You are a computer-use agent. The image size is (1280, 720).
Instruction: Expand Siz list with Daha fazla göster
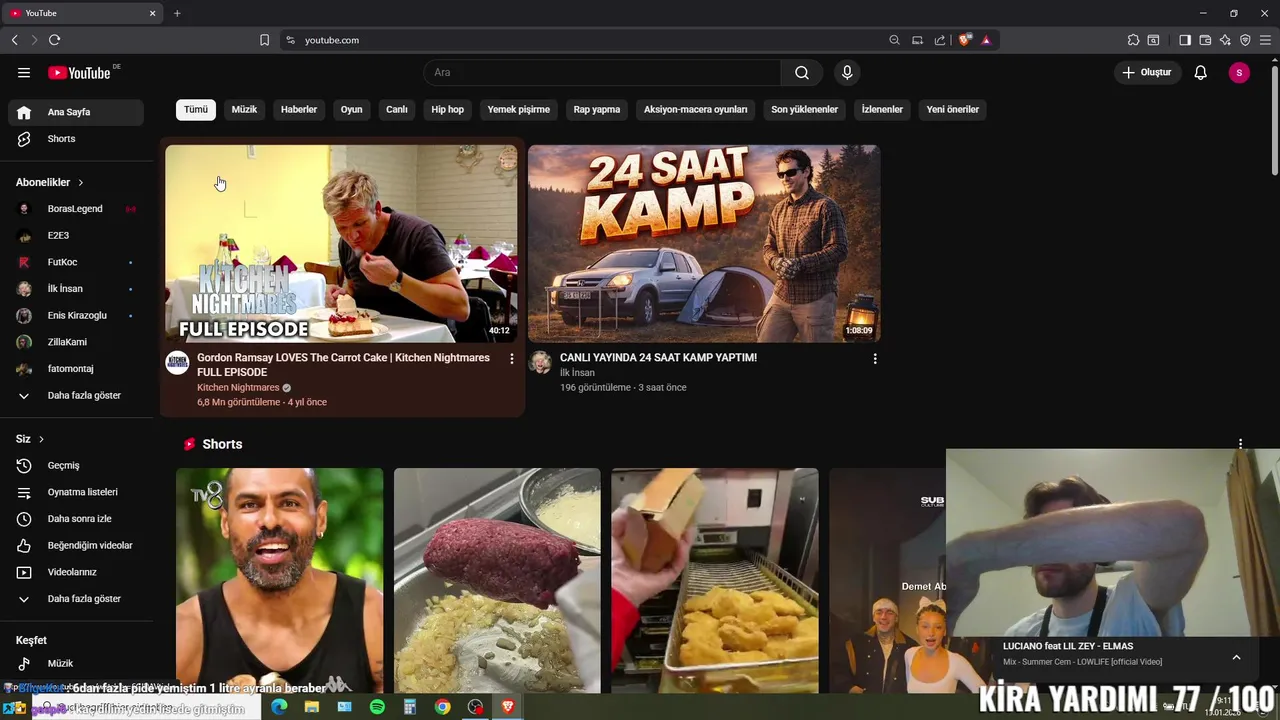click(x=76, y=599)
